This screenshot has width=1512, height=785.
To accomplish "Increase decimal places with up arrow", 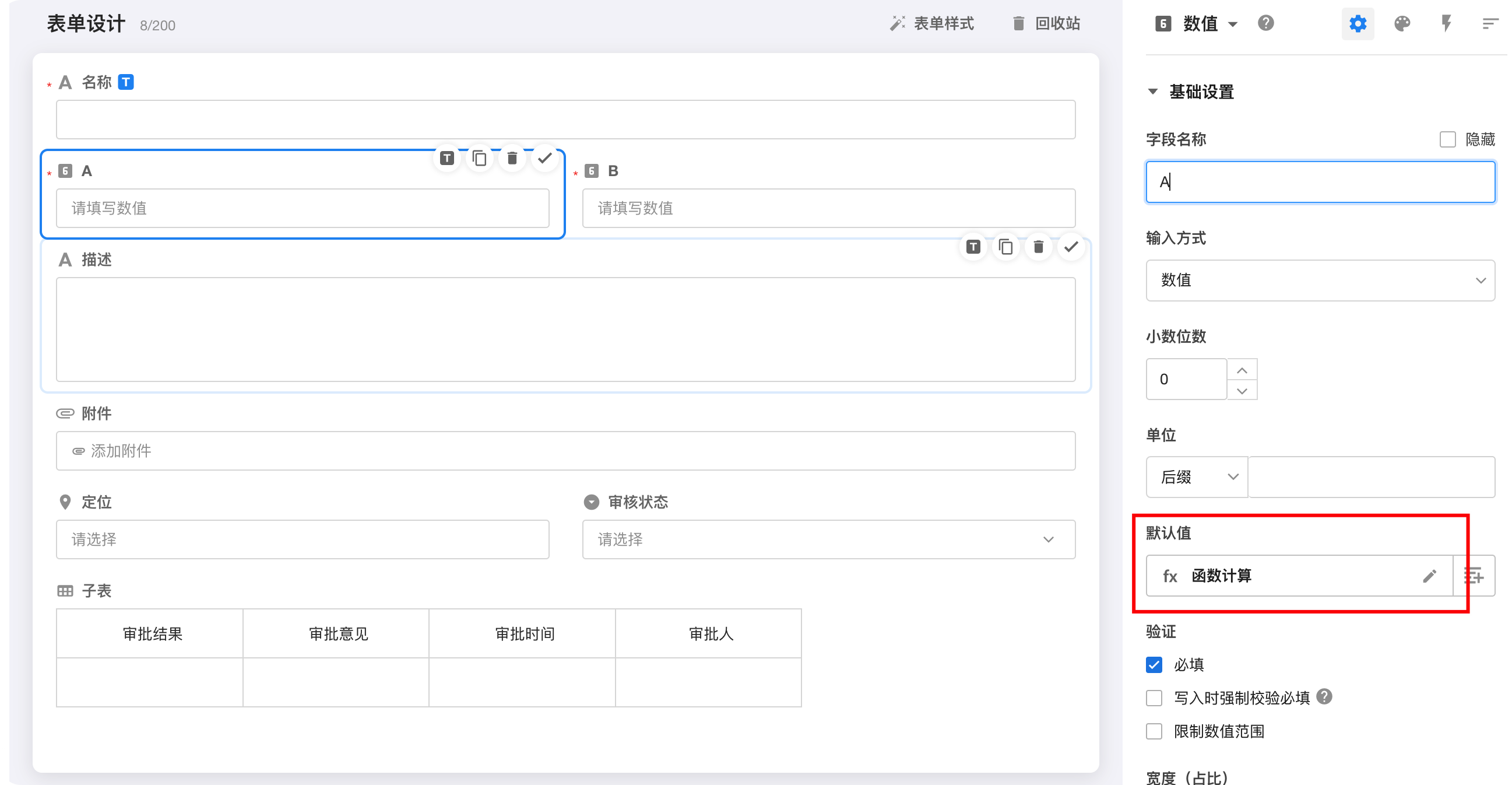I will click(x=1242, y=370).
